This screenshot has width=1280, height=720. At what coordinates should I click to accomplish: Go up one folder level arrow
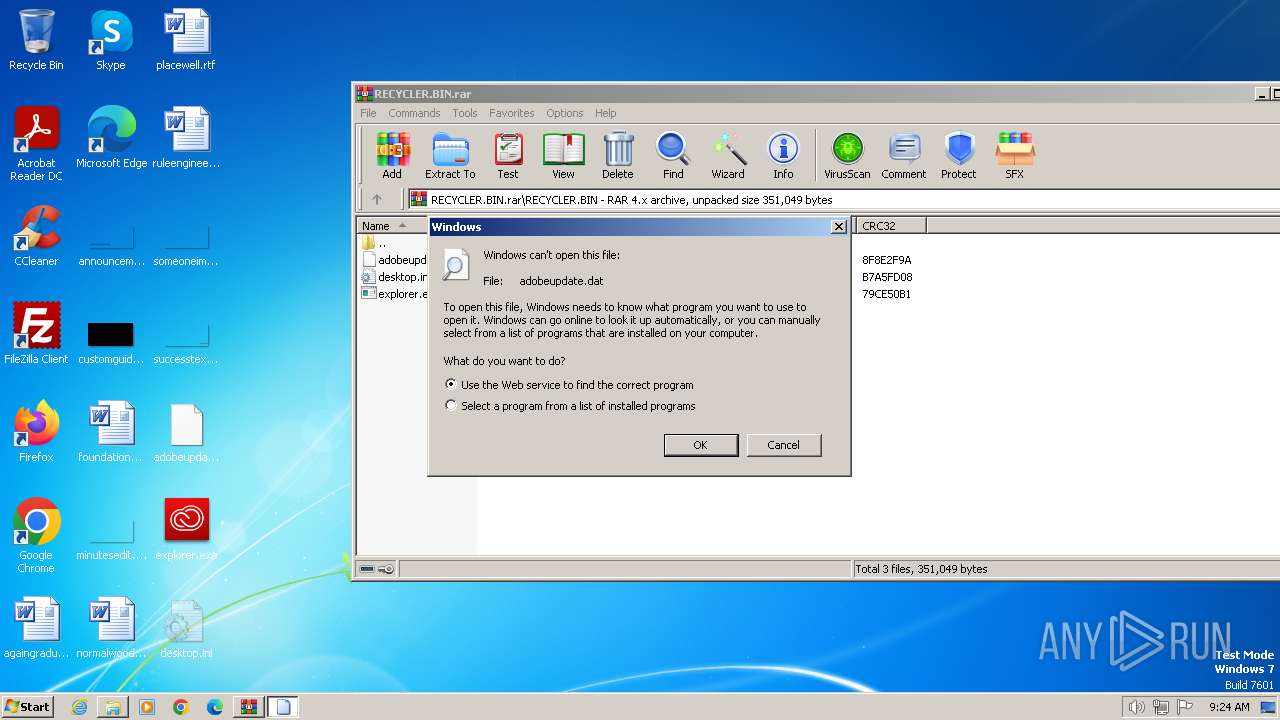click(377, 199)
